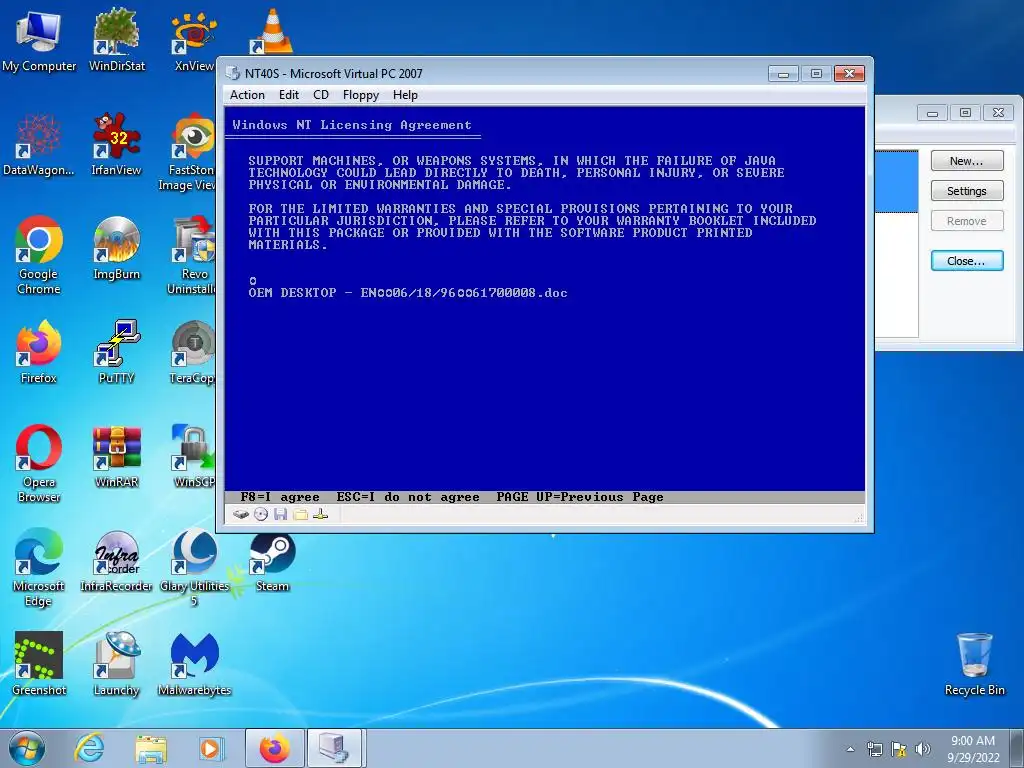
Task: Click Windows Media Player in the taskbar
Action: pos(210,748)
